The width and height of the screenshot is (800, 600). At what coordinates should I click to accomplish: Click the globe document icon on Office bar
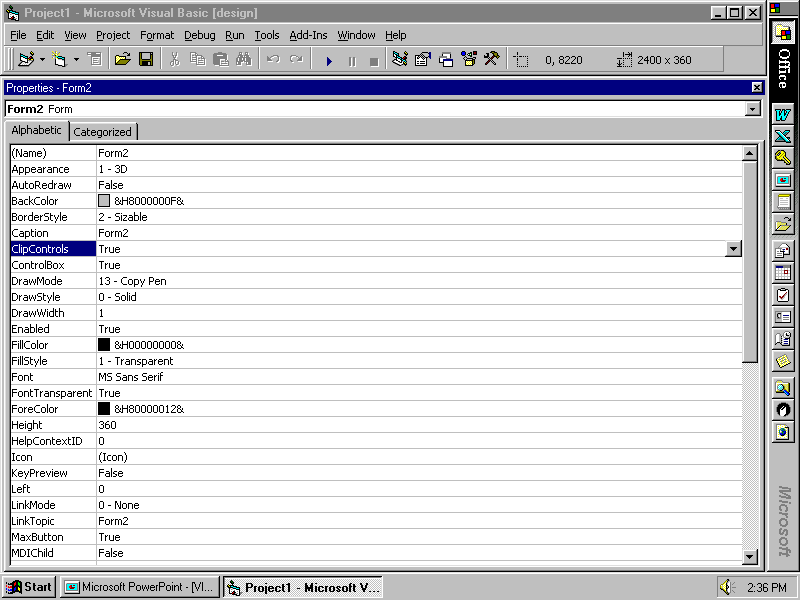coord(783,433)
